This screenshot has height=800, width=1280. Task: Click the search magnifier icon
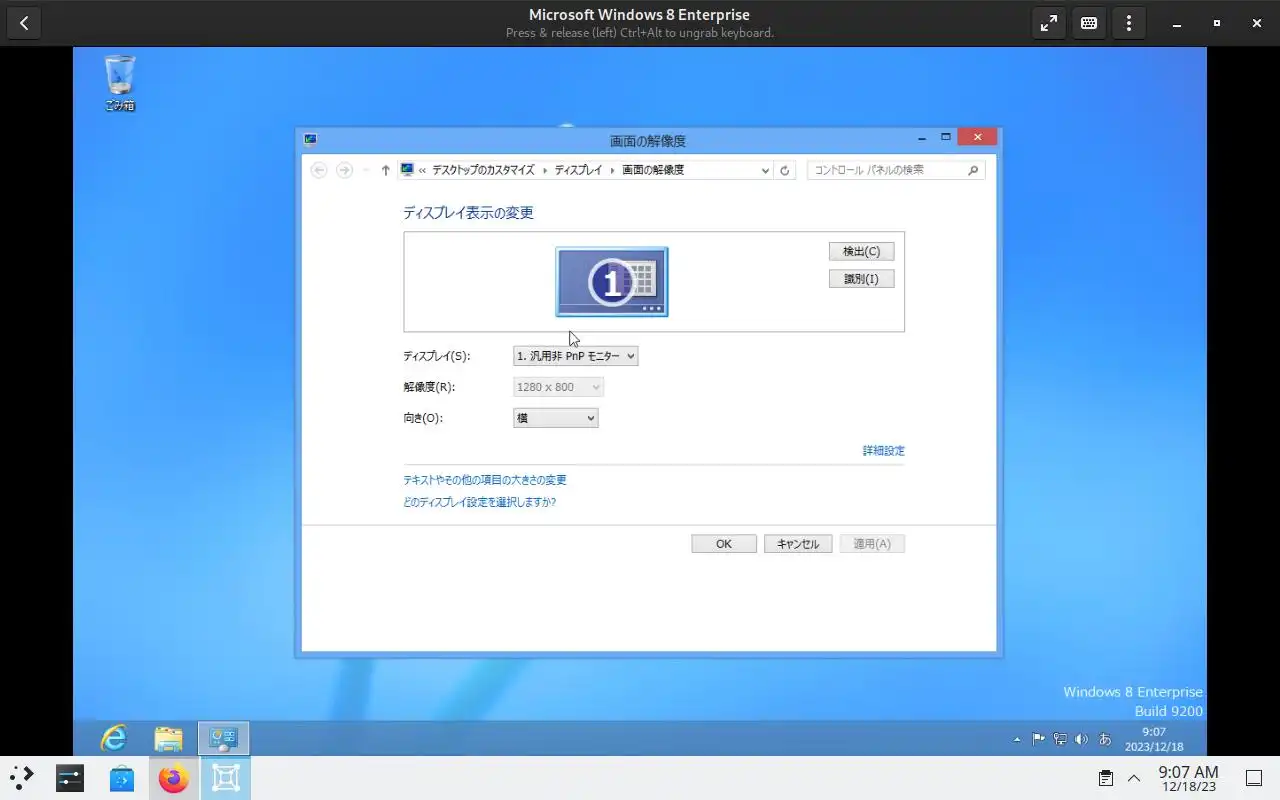tap(973, 170)
